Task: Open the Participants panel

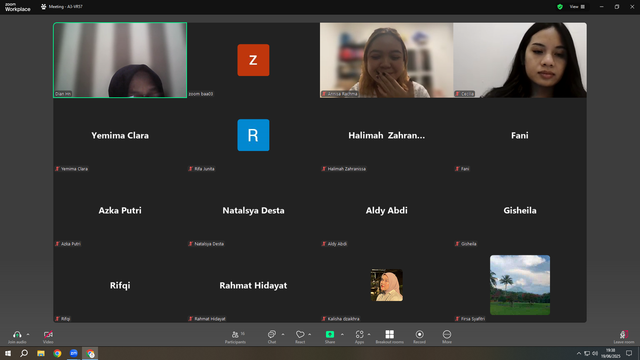Action: [236, 337]
